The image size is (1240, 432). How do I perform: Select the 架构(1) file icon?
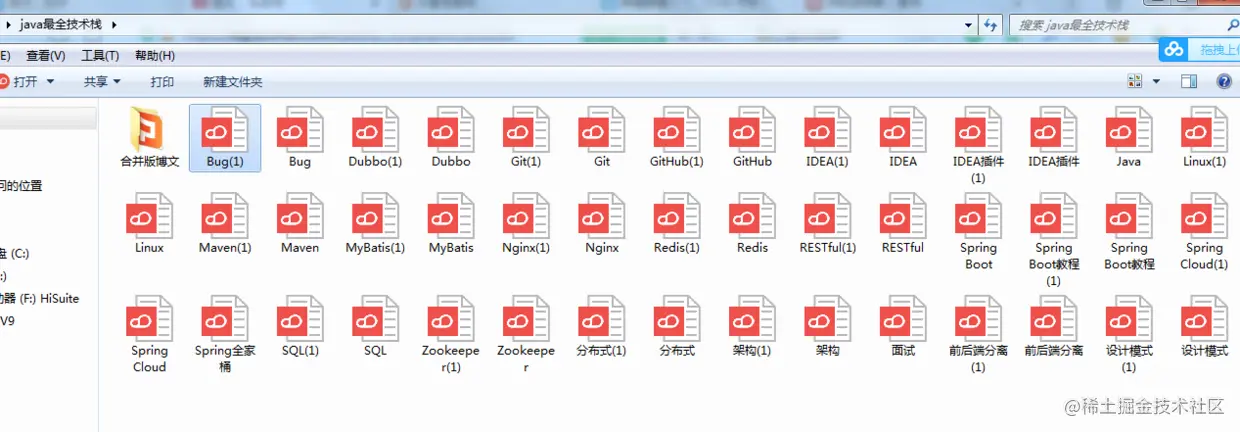(x=752, y=319)
